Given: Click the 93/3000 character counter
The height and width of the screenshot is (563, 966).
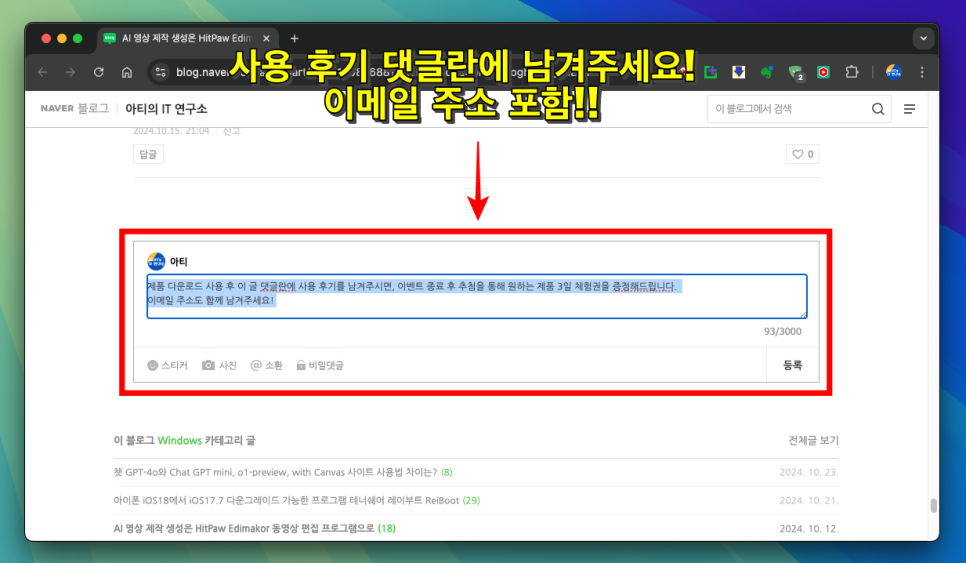Looking at the screenshot, I should (x=782, y=331).
